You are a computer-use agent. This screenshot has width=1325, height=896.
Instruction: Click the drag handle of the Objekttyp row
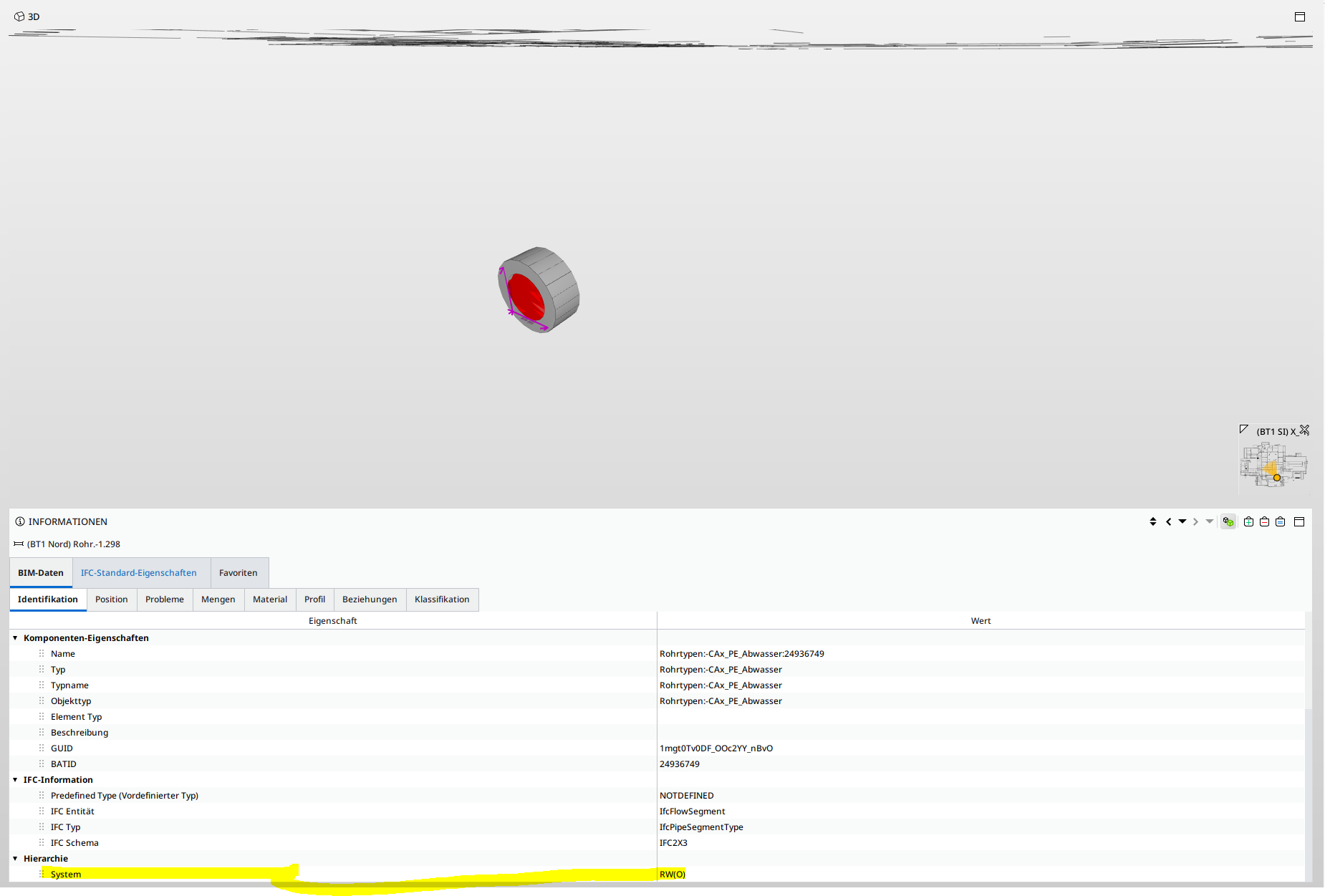[x=42, y=701]
